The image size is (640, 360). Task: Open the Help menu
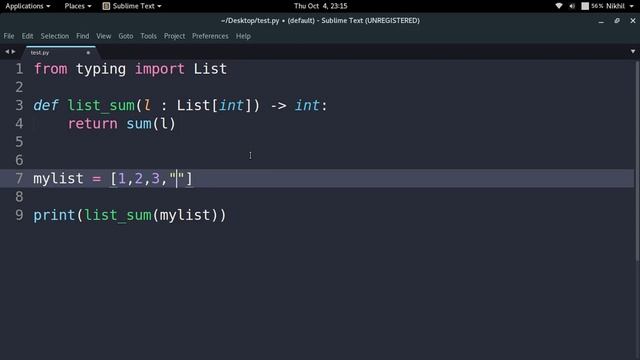tap(243, 36)
